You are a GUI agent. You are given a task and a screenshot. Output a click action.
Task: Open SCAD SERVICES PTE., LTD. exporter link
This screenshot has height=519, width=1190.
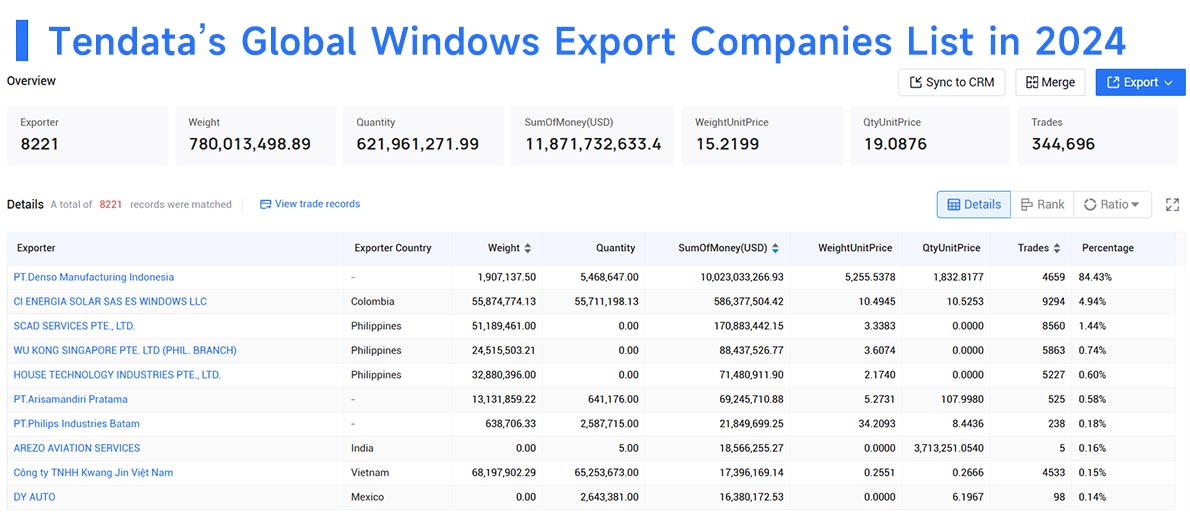click(x=74, y=326)
